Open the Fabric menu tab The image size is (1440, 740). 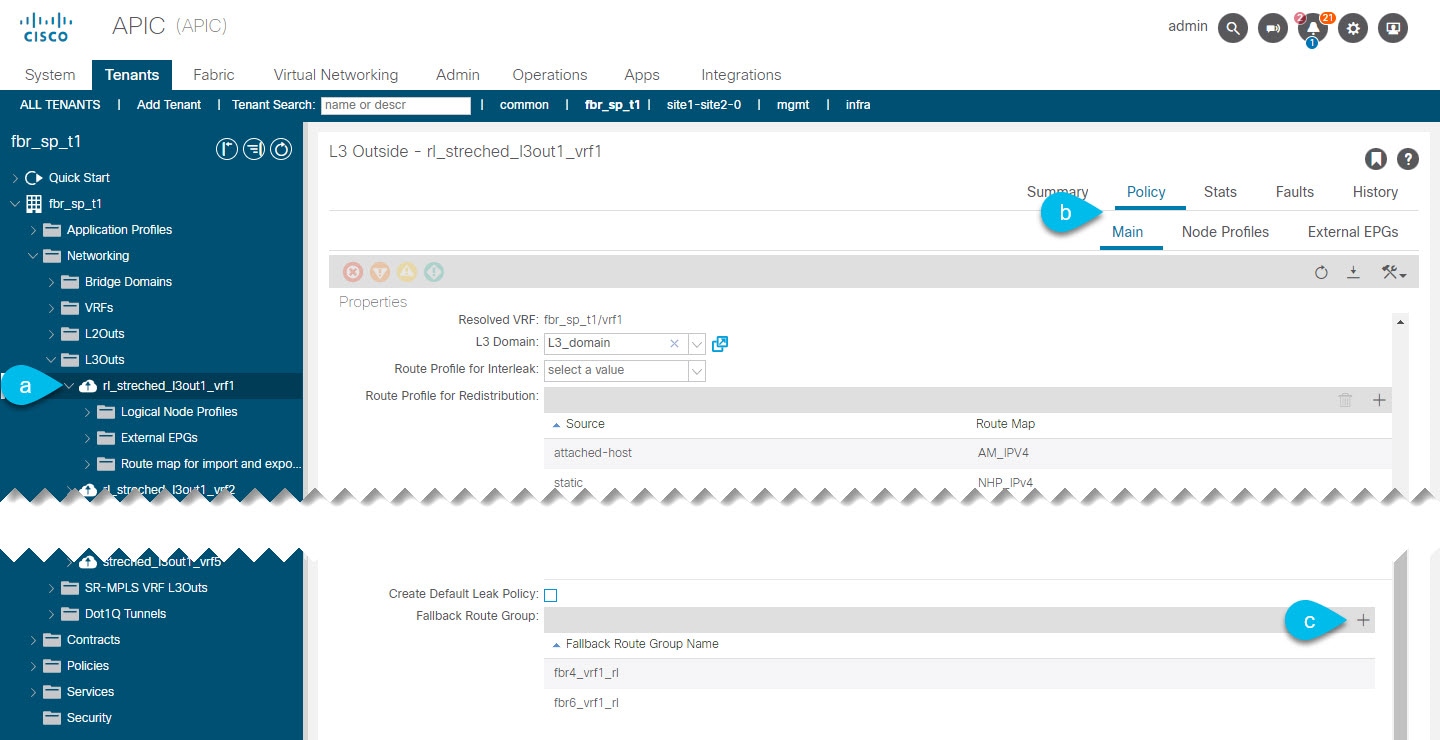click(x=214, y=75)
